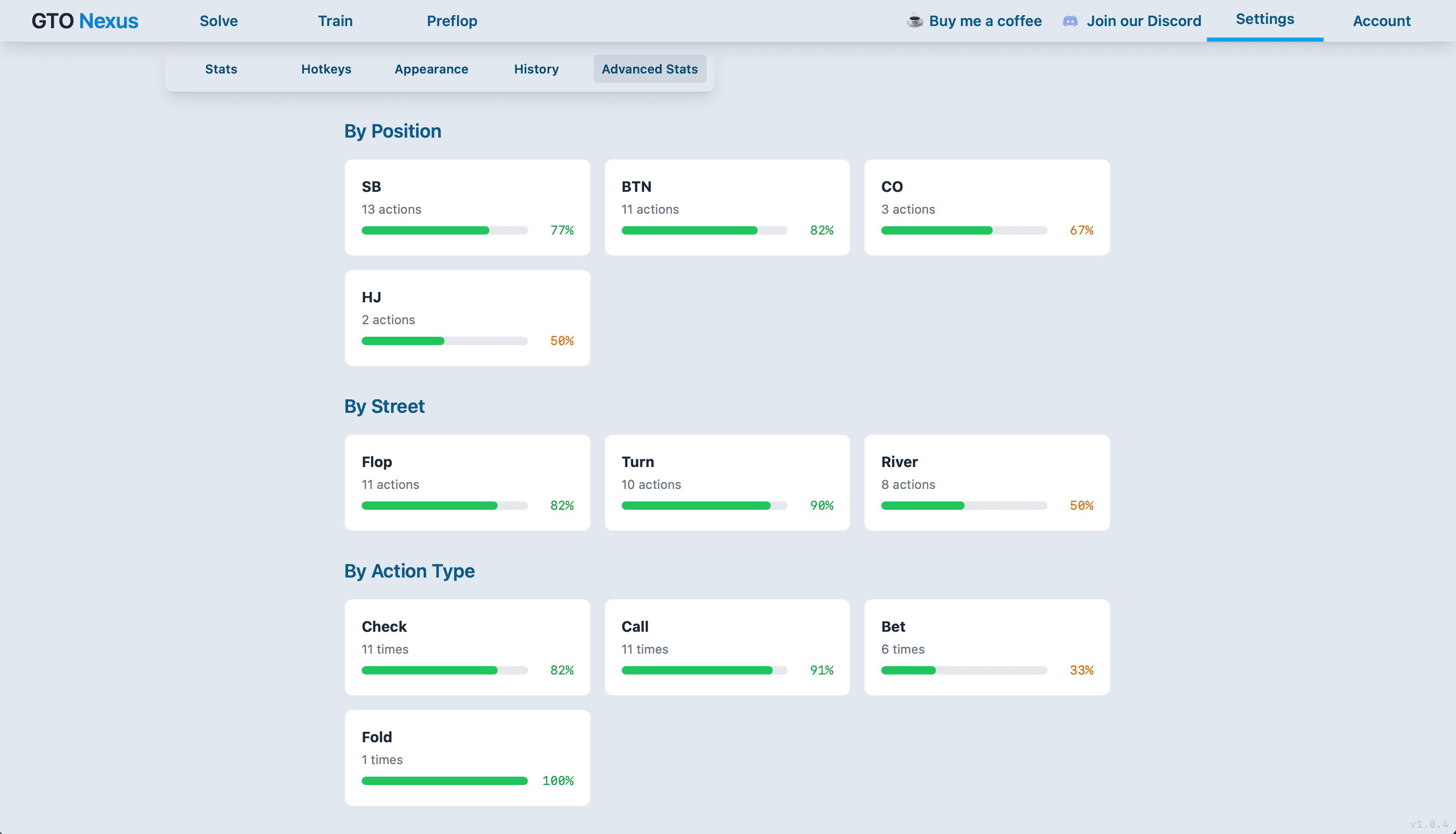Click the Bet action type card
1456x834 pixels.
point(986,647)
